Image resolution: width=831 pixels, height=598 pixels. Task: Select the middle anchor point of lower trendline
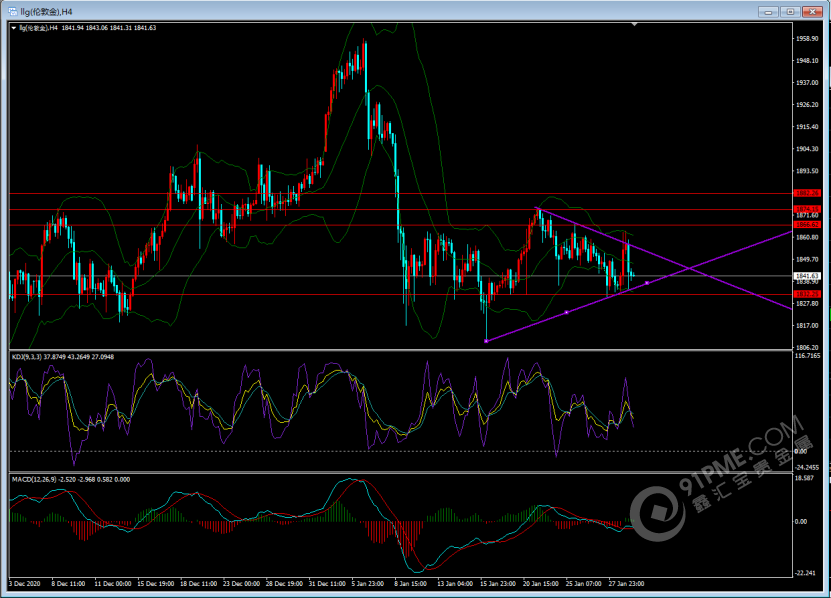[x=567, y=312]
